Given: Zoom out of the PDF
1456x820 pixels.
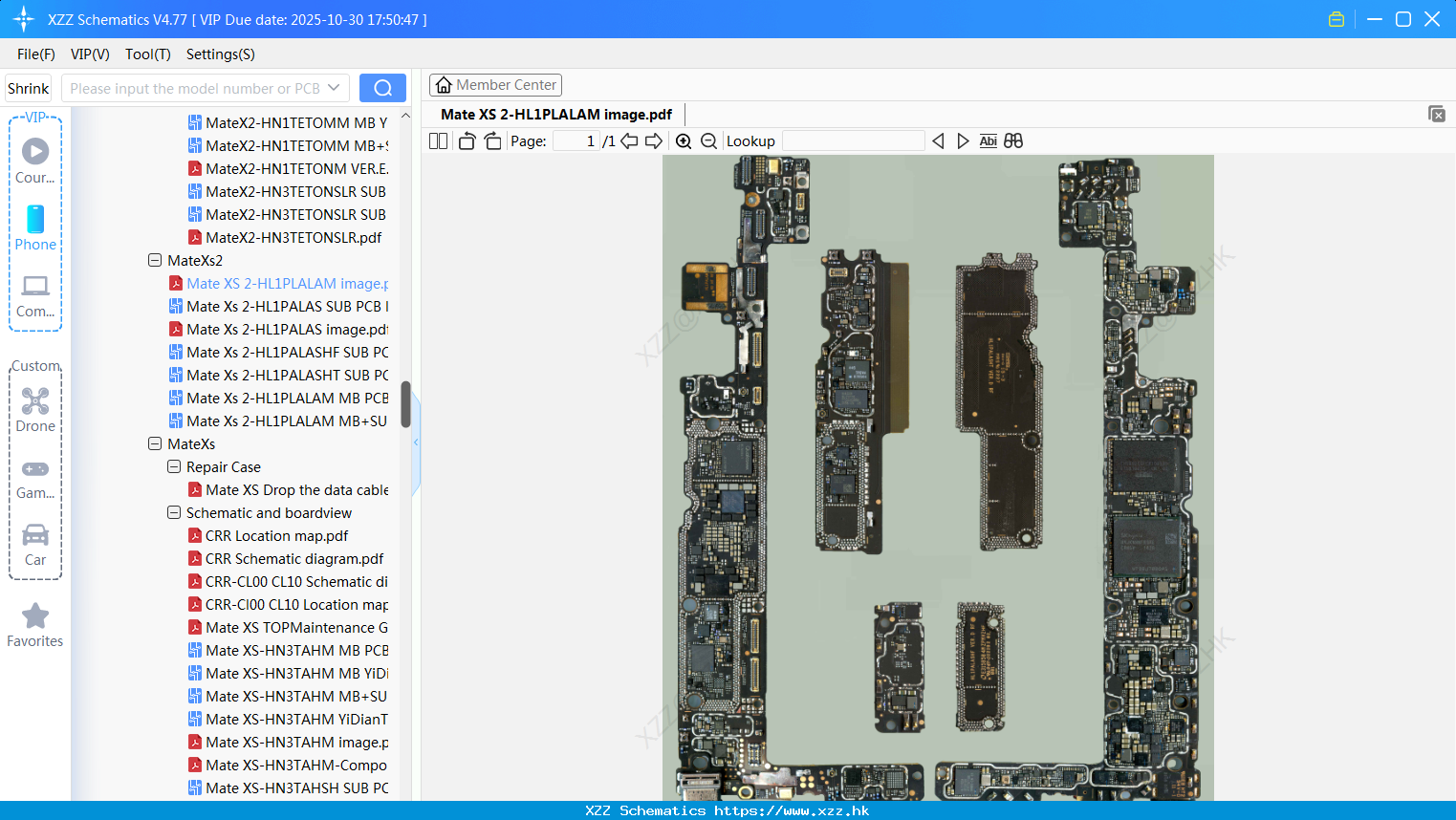Looking at the screenshot, I should [708, 140].
